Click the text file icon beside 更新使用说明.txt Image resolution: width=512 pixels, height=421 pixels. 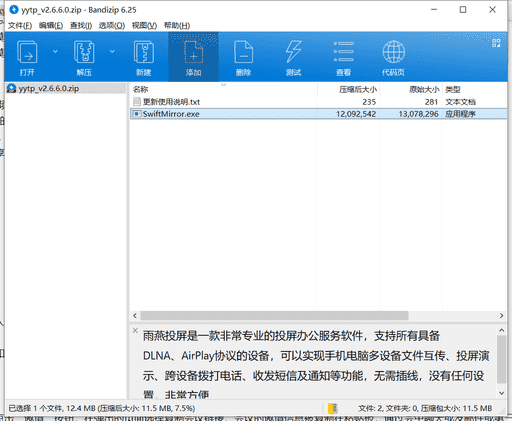pos(137,102)
